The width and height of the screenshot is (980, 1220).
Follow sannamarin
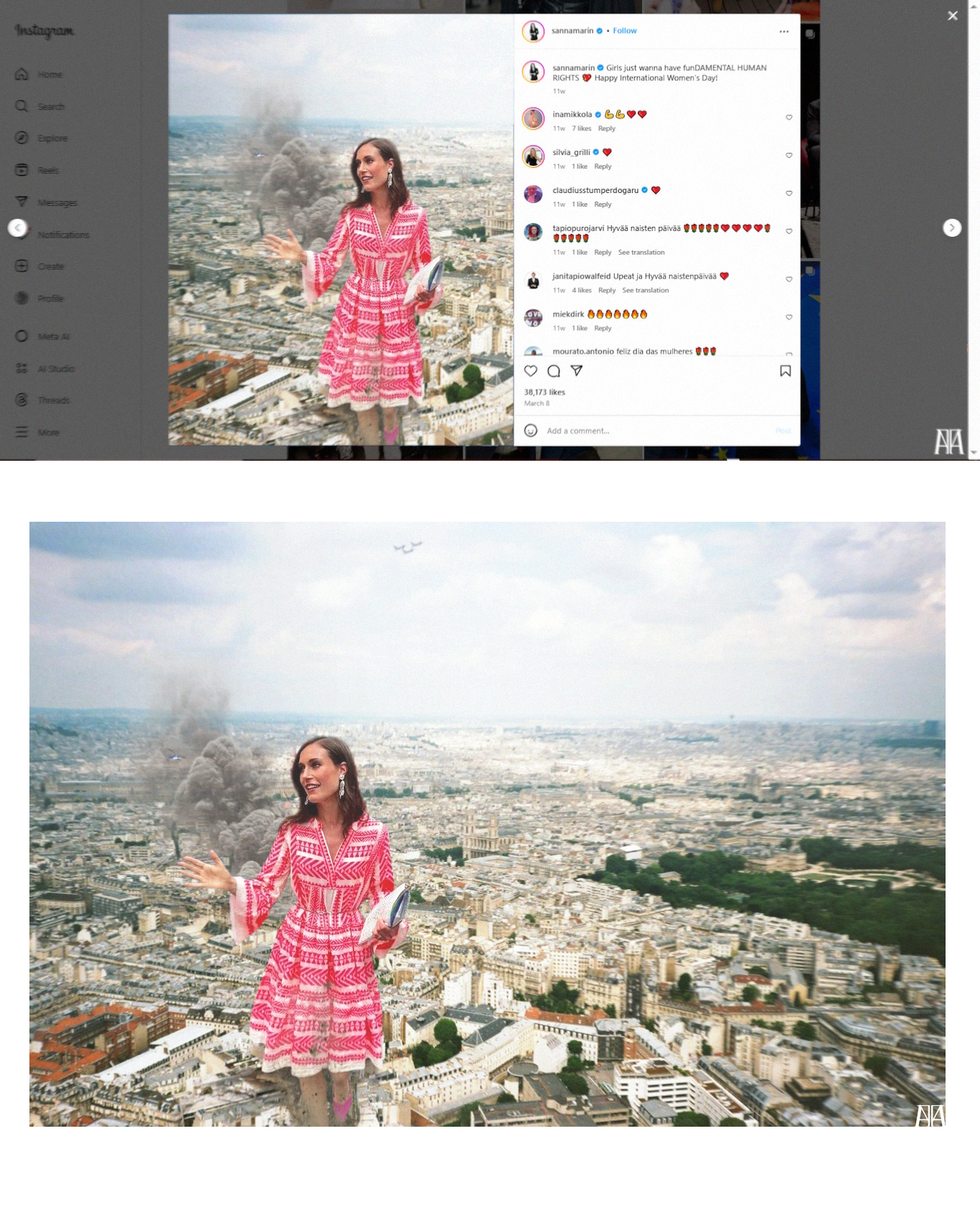624,31
